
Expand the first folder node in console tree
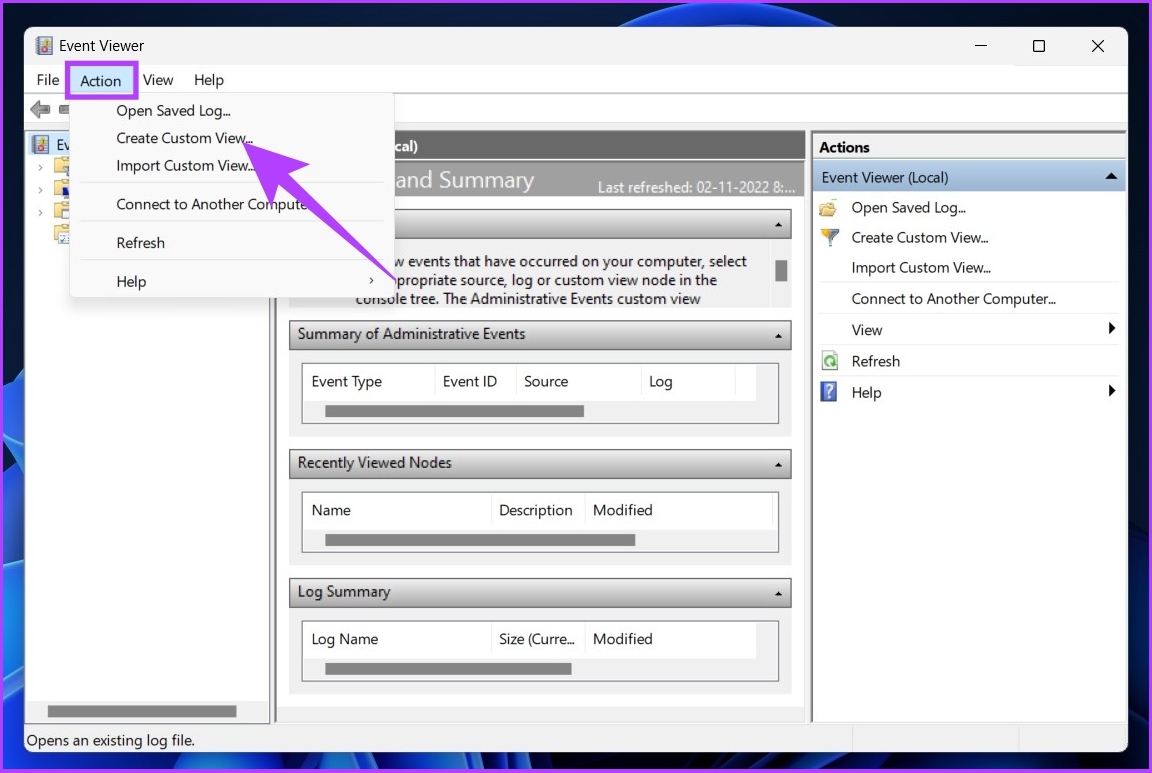tap(41, 166)
